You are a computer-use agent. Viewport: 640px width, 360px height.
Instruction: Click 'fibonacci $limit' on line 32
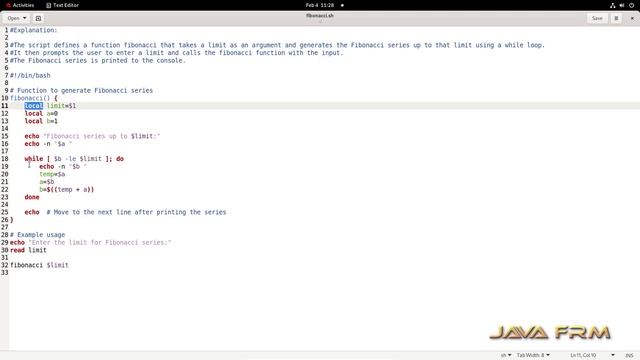point(39,265)
